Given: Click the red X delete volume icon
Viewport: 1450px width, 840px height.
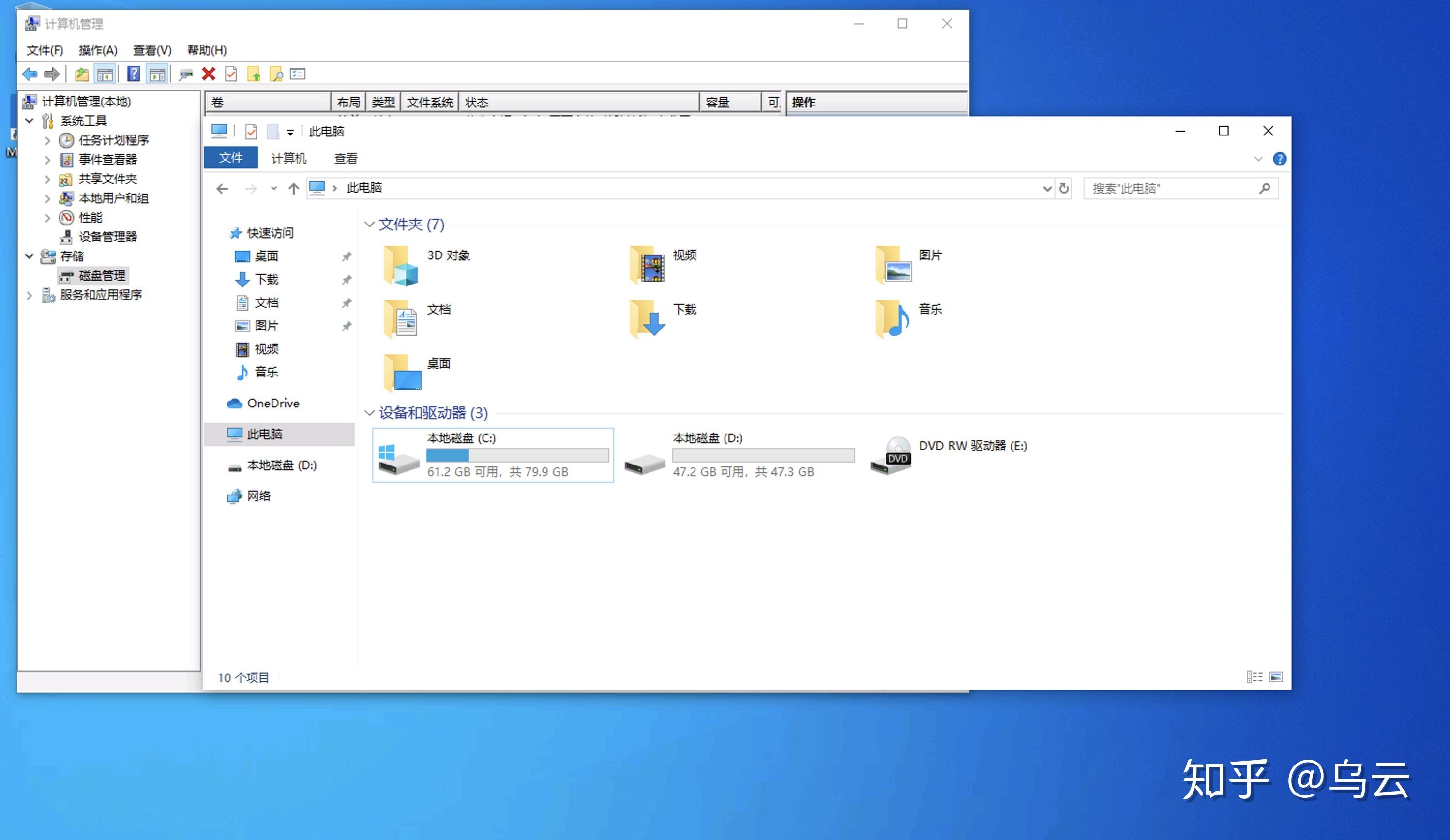Looking at the screenshot, I should click(208, 74).
